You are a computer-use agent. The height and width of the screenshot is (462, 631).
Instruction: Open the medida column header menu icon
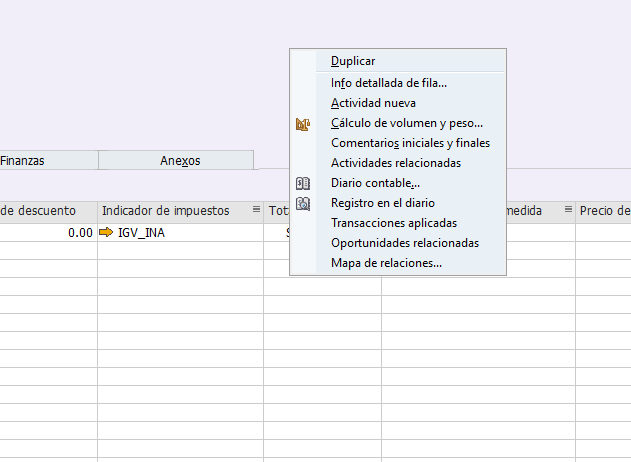(568, 210)
